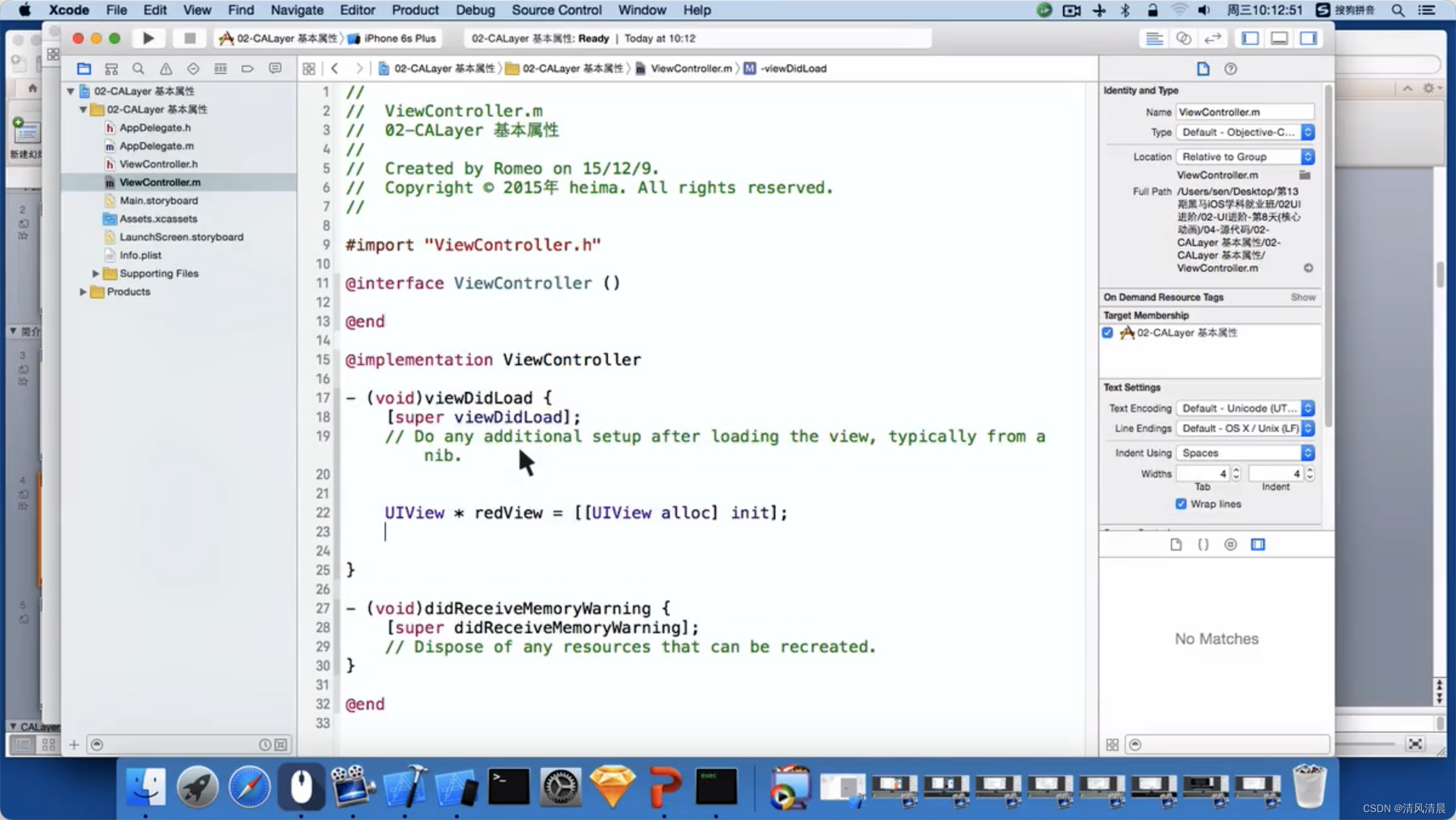
Task: Switch to Assistant editor
Action: click(x=1183, y=38)
